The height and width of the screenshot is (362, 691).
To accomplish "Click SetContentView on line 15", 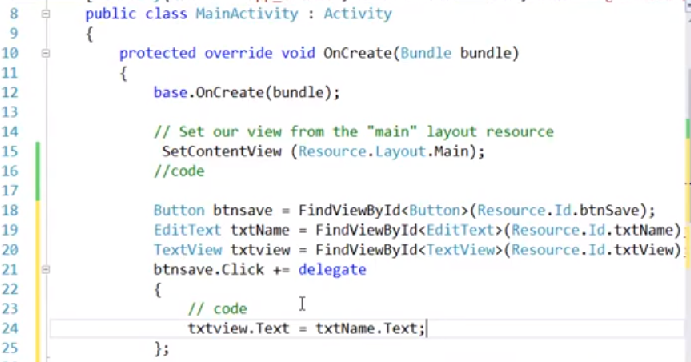I will pos(222,151).
